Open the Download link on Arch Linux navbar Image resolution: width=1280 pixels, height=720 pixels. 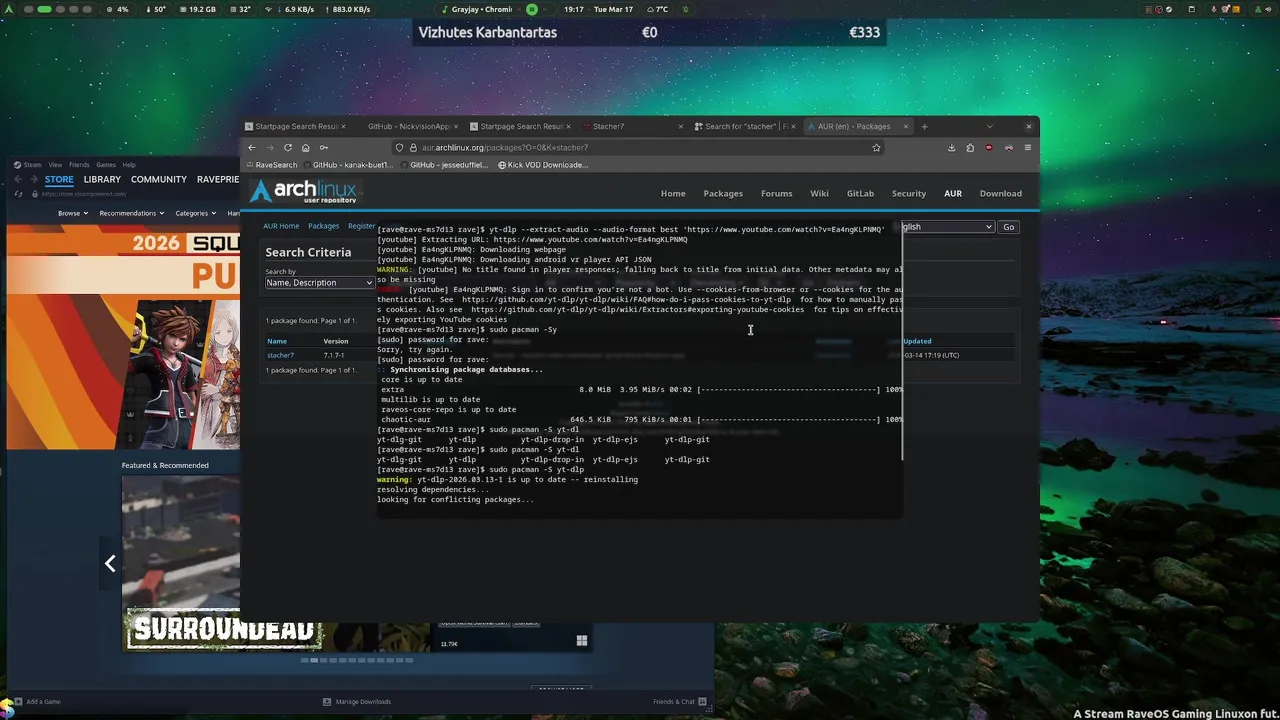click(x=1001, y=193)
